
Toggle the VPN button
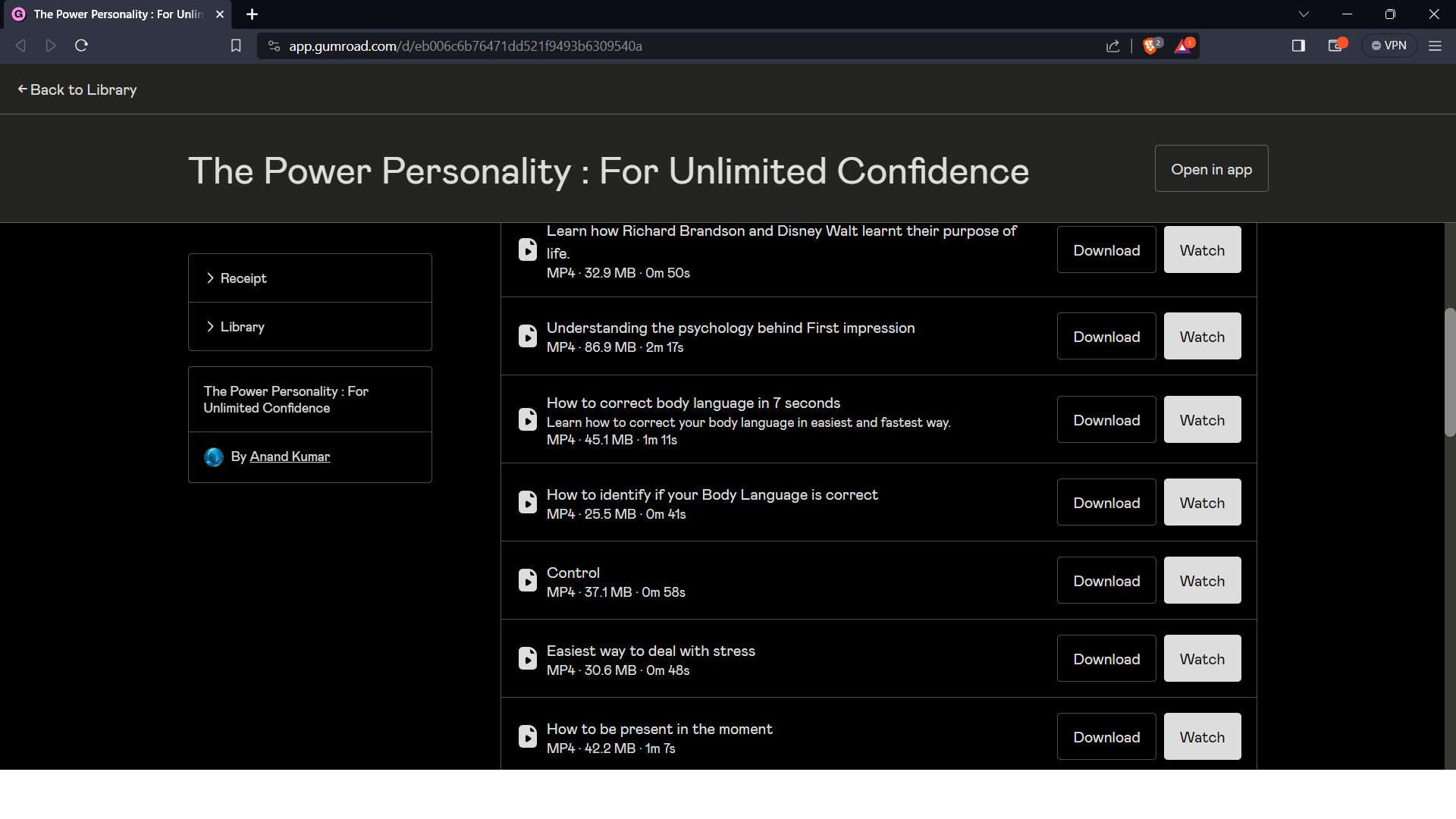(1389, 45)
